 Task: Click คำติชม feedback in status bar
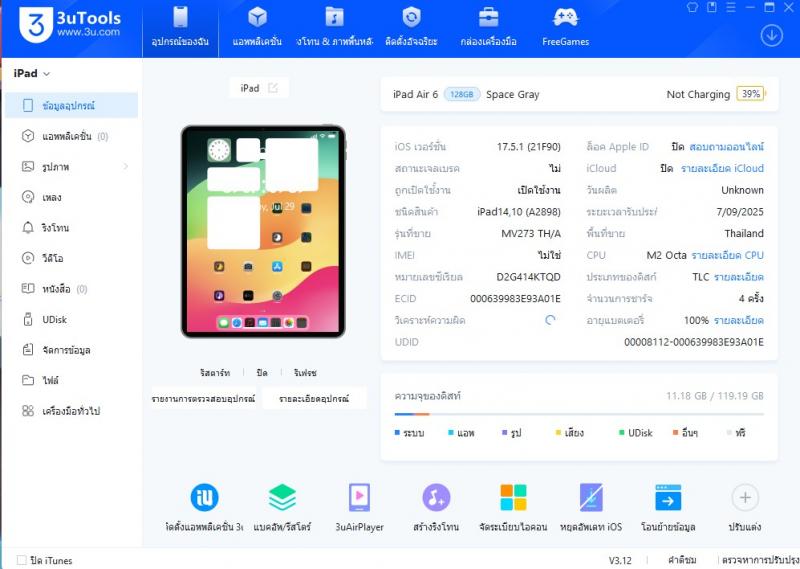point(682,560)
